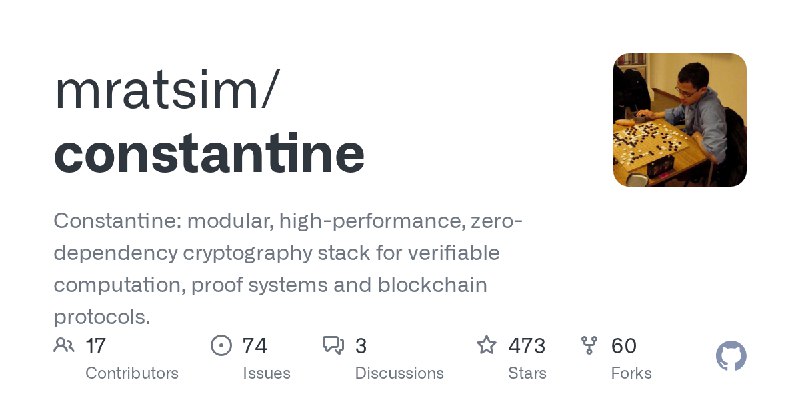Open the mratsim avatar photo
The width and height of the screenshot is (800, 400).
(680, 120)
